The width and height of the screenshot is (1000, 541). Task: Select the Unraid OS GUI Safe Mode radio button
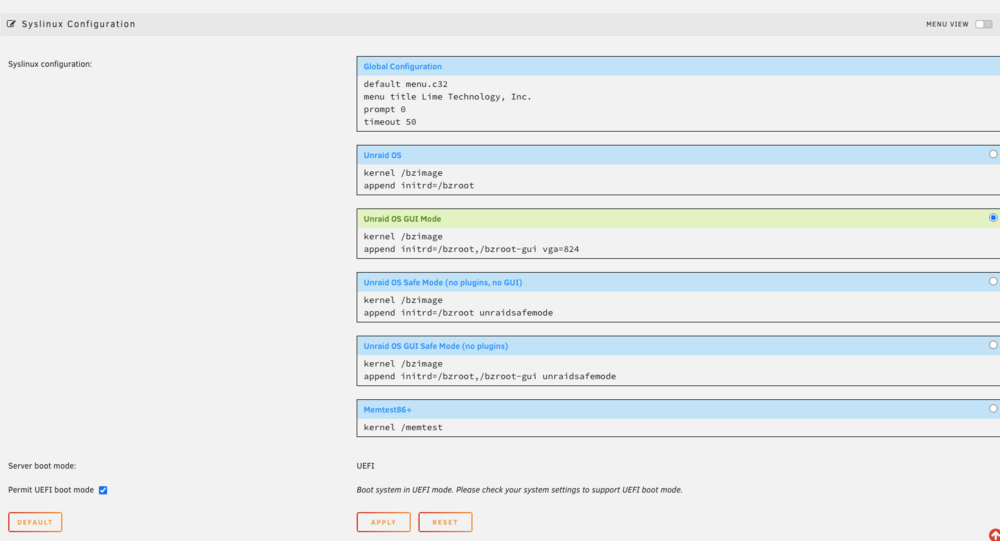(x=993, y=345)
